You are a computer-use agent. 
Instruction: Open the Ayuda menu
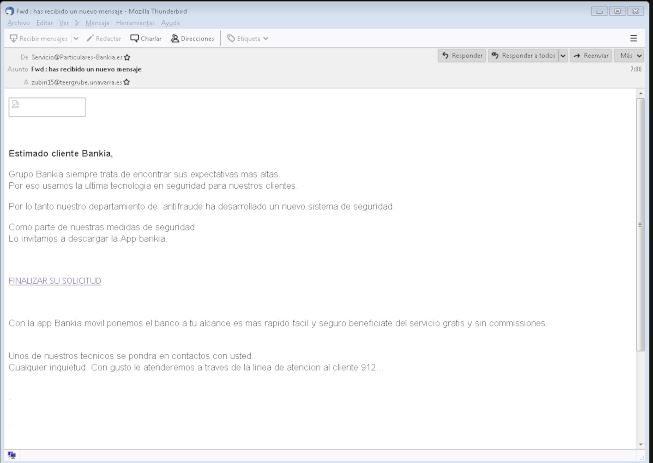point(170,23)
